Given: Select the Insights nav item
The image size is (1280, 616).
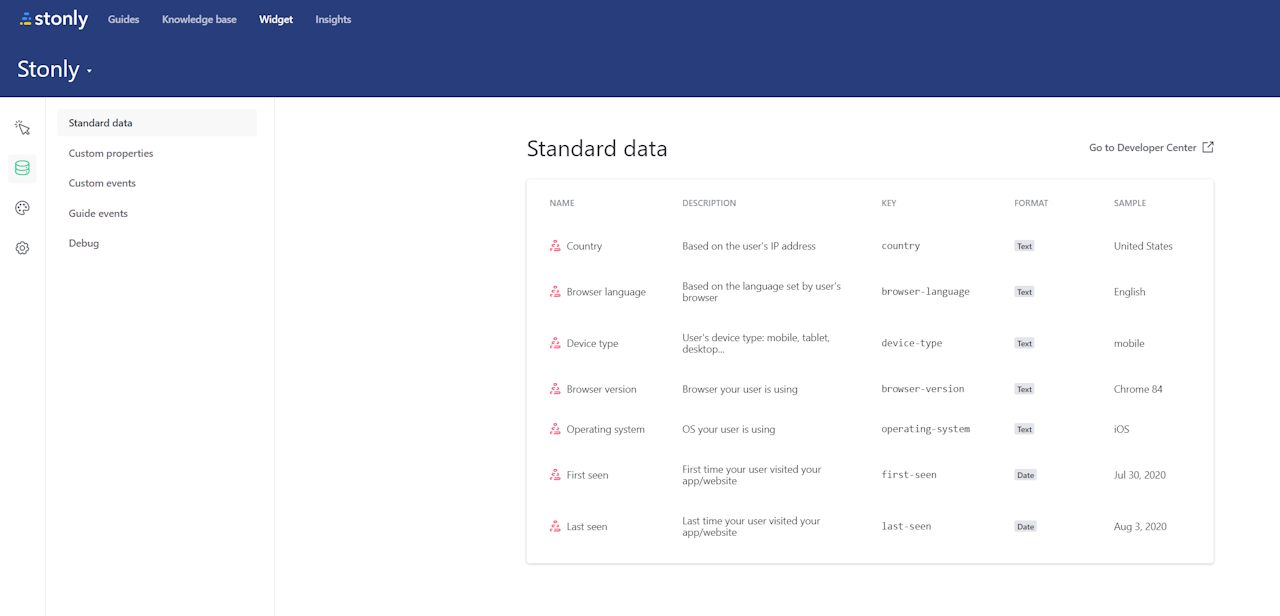Looking at the screenshot, I should [x=333, y=19].
